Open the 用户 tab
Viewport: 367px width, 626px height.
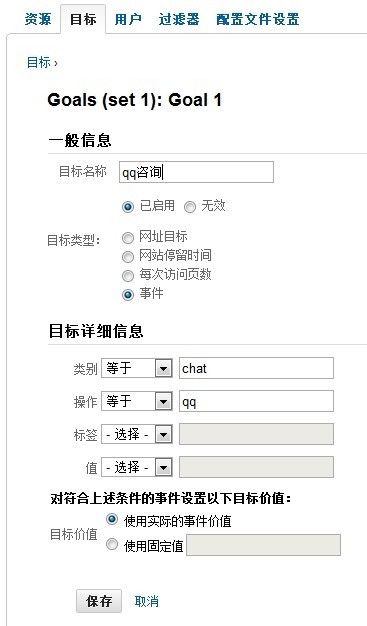pos(128,19)
